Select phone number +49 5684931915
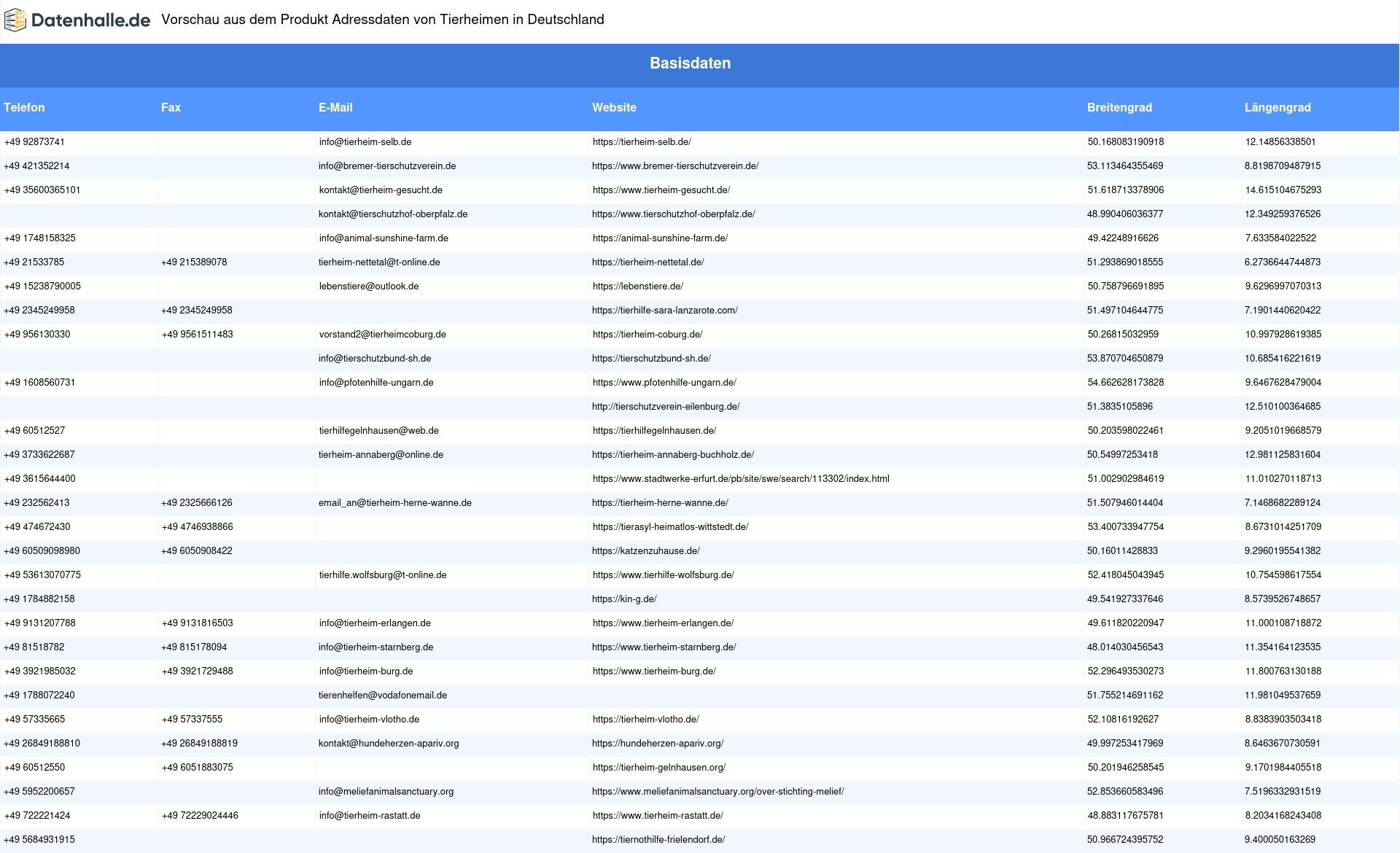 [x=39, y=840]
